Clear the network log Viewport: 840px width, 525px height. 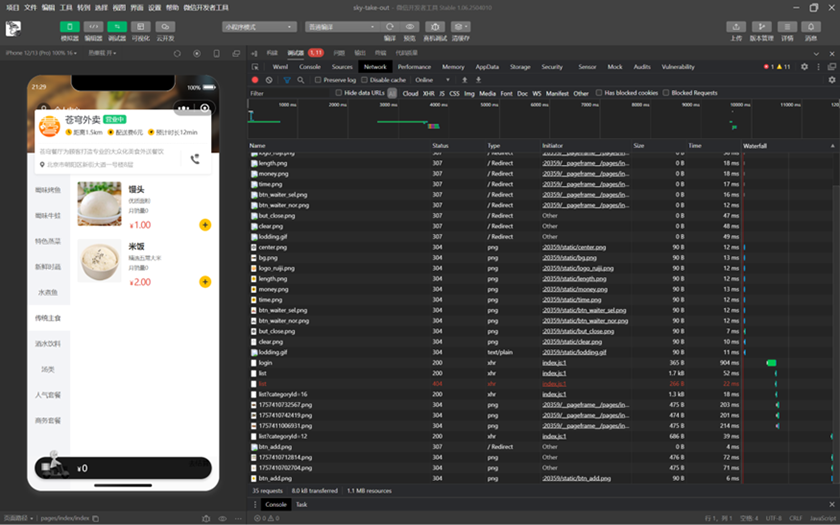[269, 80]
